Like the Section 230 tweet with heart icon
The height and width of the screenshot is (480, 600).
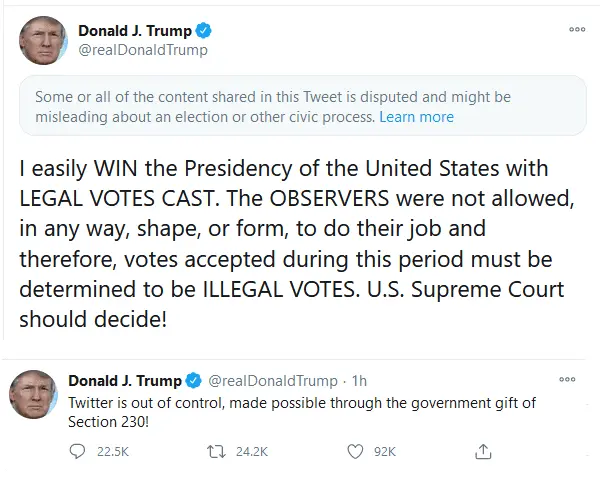pos(353,452)
